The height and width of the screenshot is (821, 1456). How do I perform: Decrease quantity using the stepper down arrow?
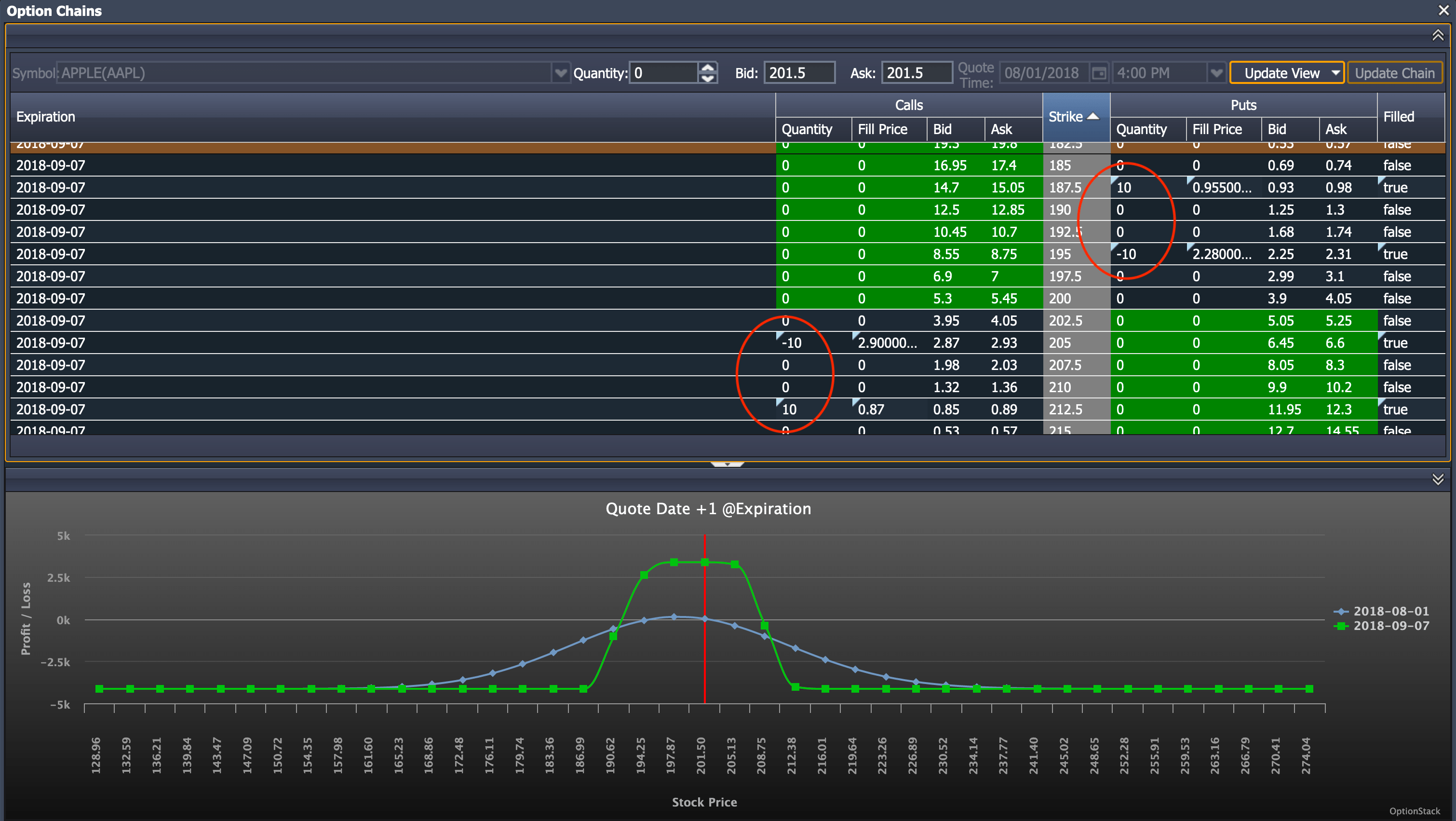[708, 78]
